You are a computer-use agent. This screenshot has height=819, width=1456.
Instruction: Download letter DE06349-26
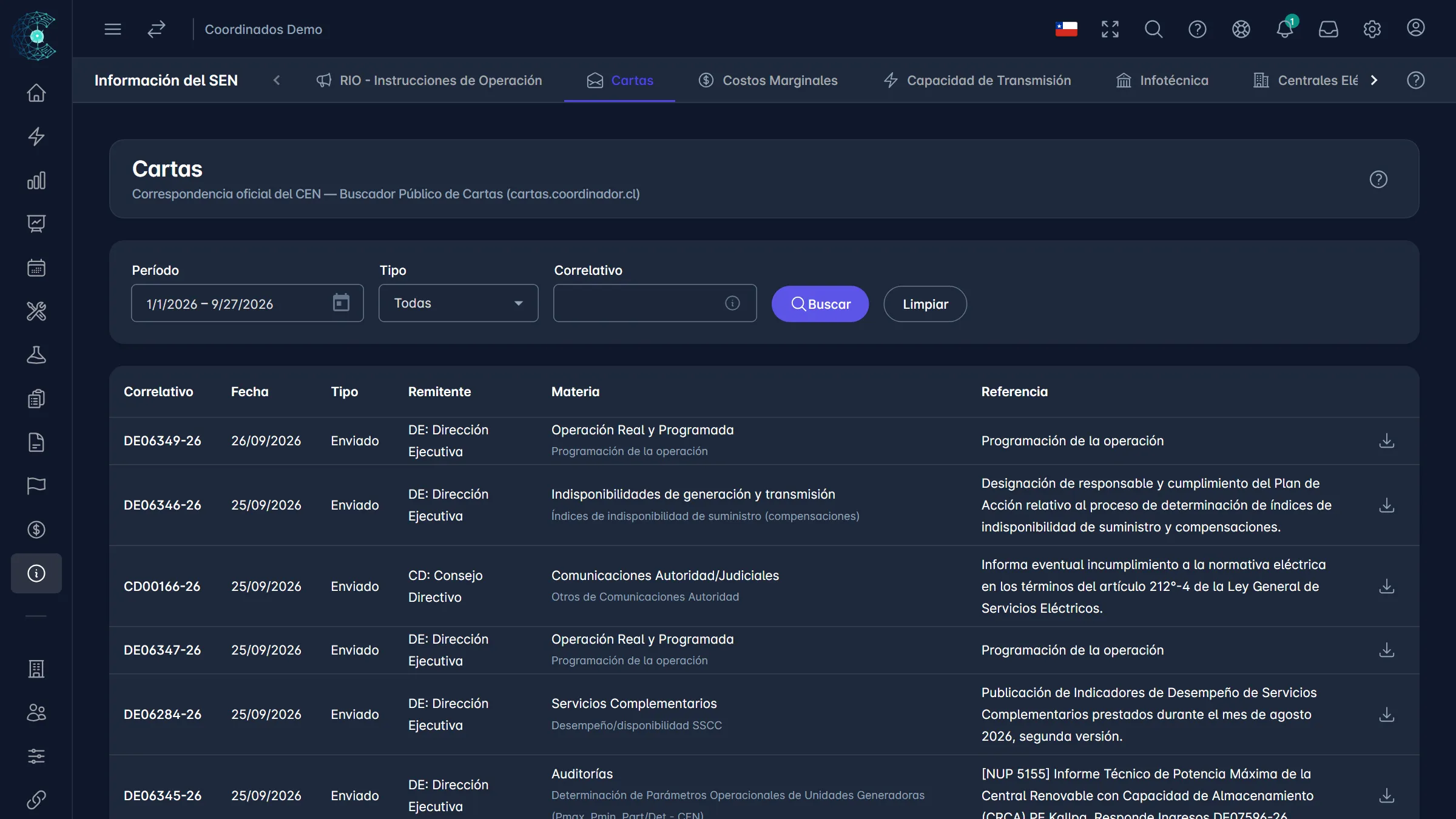pos(1386,441)
